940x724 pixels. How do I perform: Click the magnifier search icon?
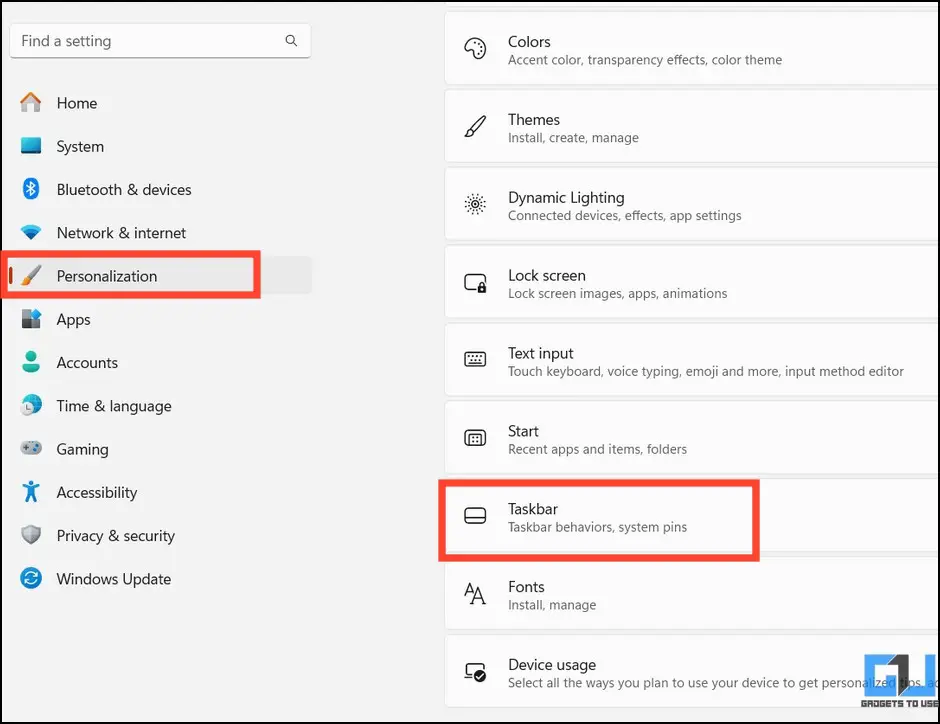pyautogui.click(x=291, y=41)
